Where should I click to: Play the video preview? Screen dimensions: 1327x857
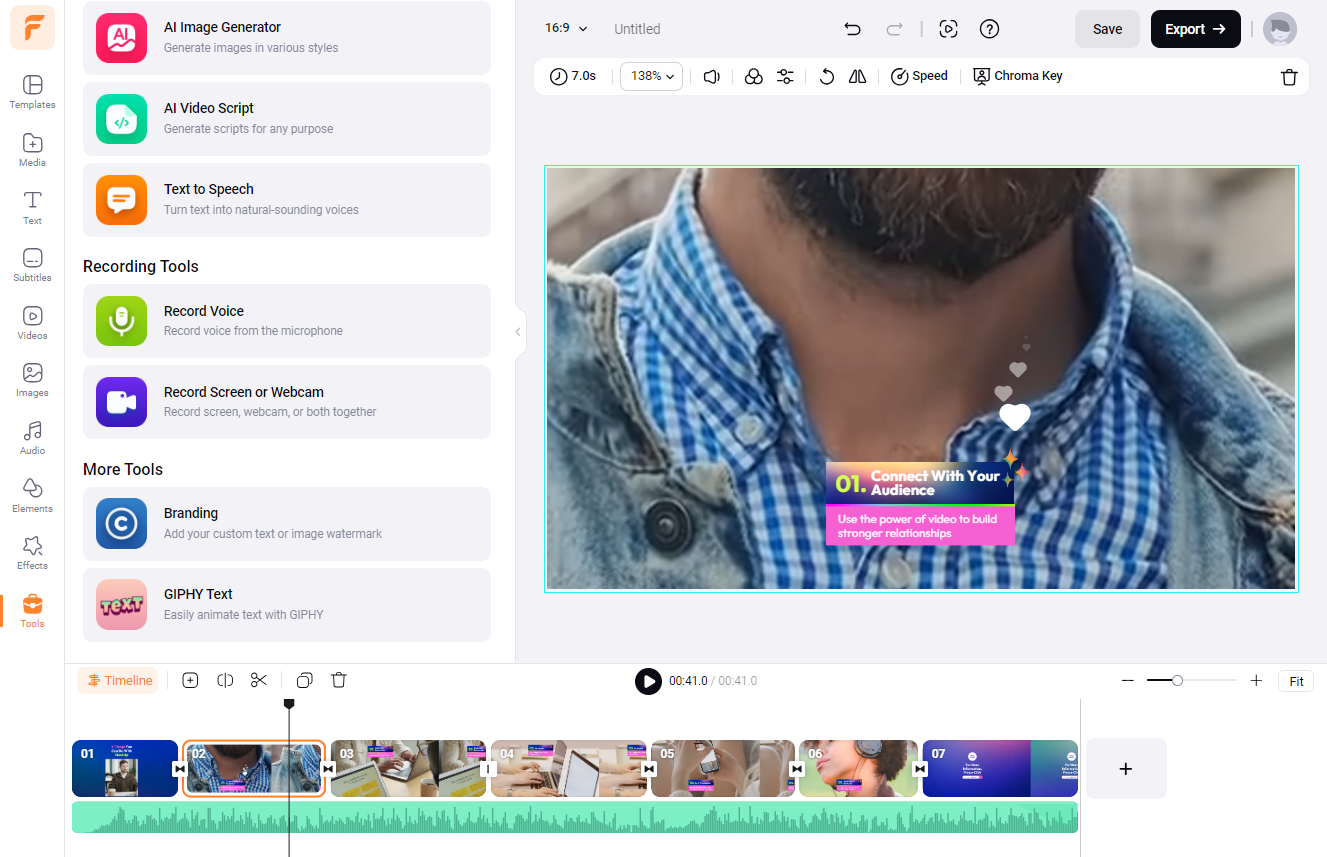[x=648, y=681]
